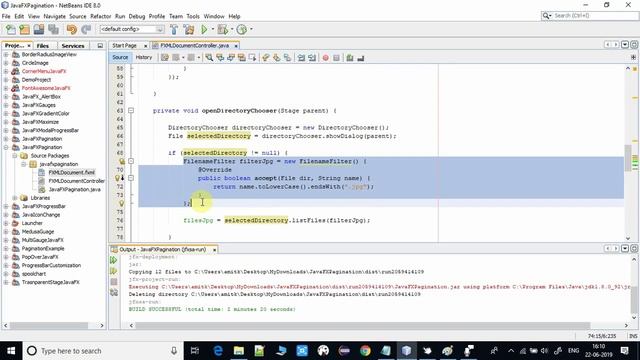The image size is (640, 360).
Task: Open the Windows Start menu
Action: (11, 351)
